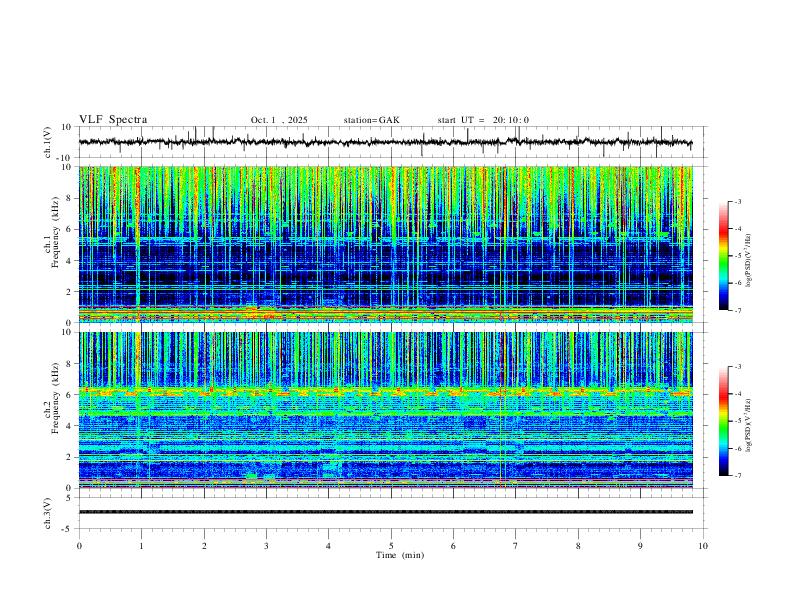Click inside the ch.1 spectrogram panel
This screenshot has width=792, height=612.
pyautogui.click(x=385, y=244)
